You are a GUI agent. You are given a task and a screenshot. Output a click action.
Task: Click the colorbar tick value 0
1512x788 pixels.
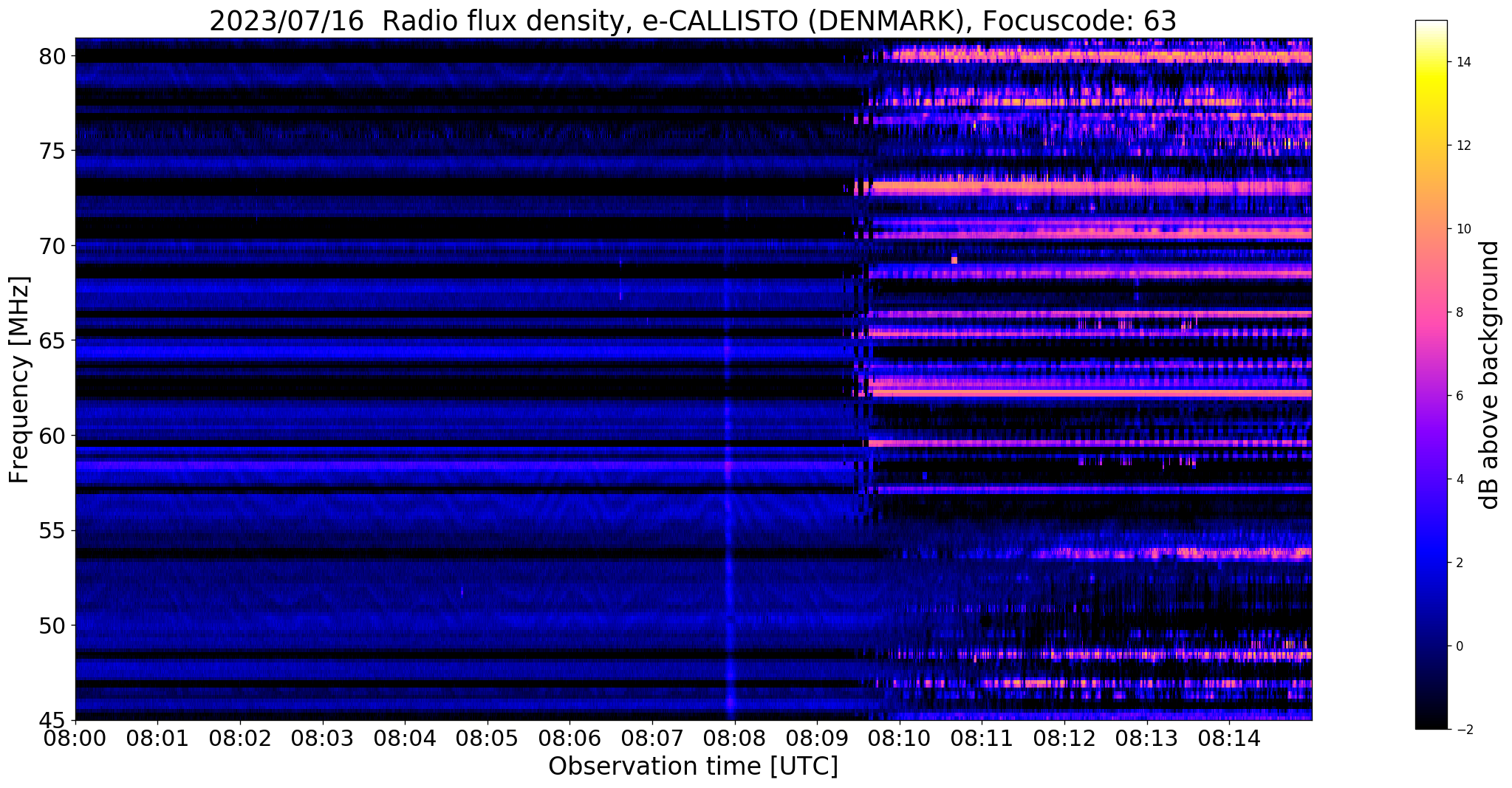tap(1459, 646)
